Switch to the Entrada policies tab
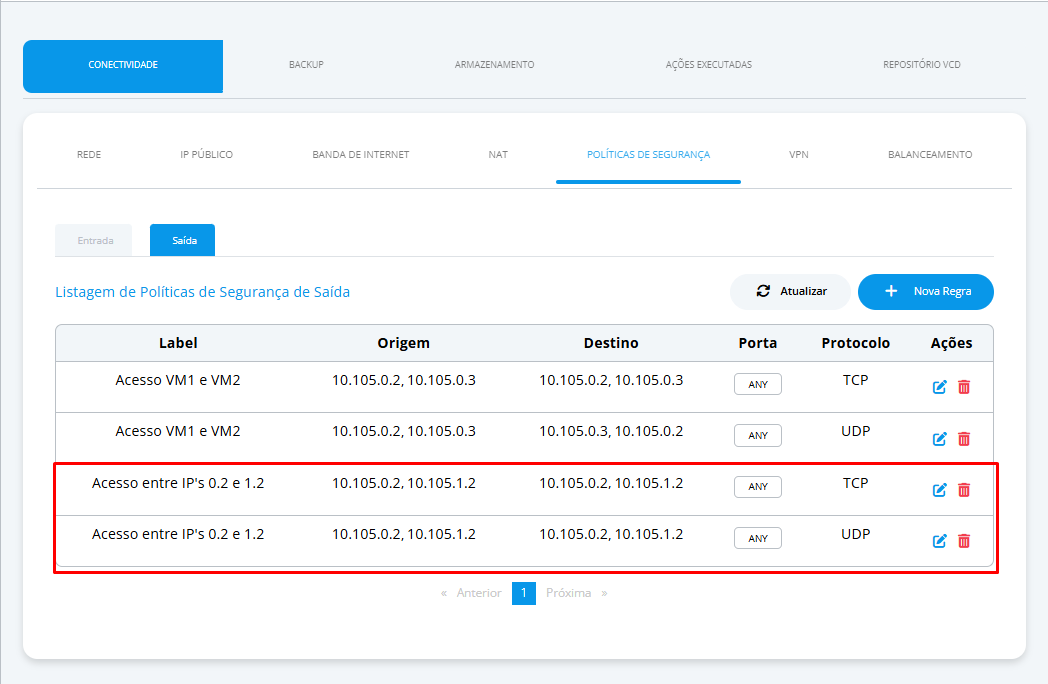The image size is (1048, 684). pyautogui.click(x=94, y=240)
